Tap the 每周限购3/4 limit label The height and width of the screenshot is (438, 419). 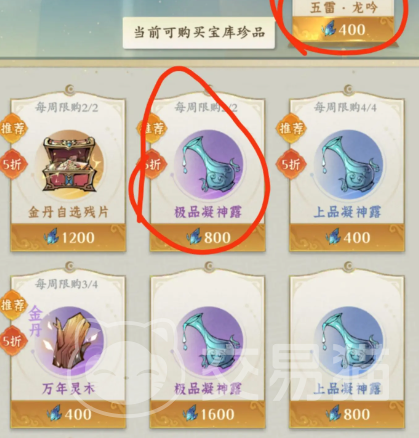tap(67, 284)
